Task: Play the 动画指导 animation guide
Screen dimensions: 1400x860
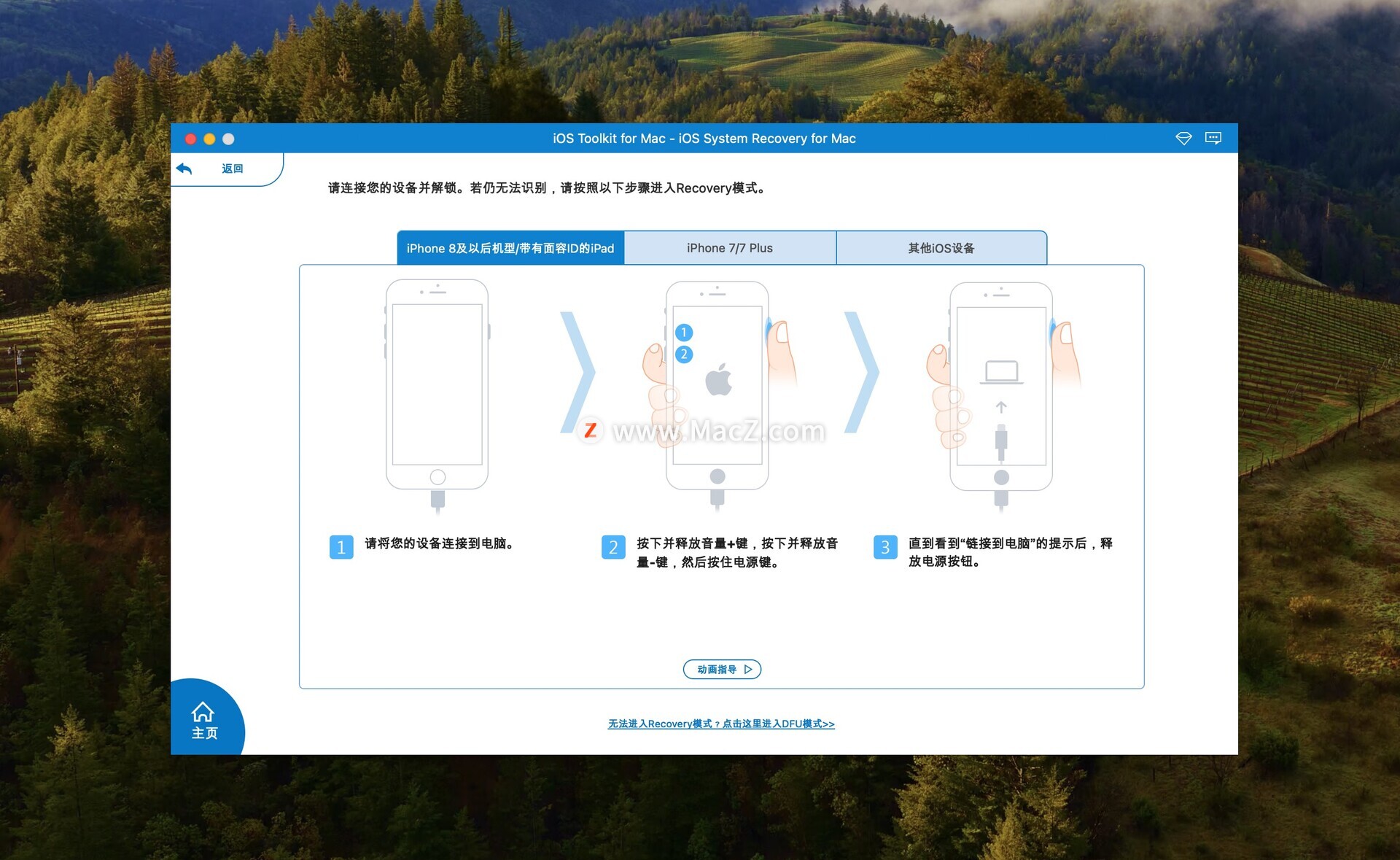Action: [x=722, y=669]
